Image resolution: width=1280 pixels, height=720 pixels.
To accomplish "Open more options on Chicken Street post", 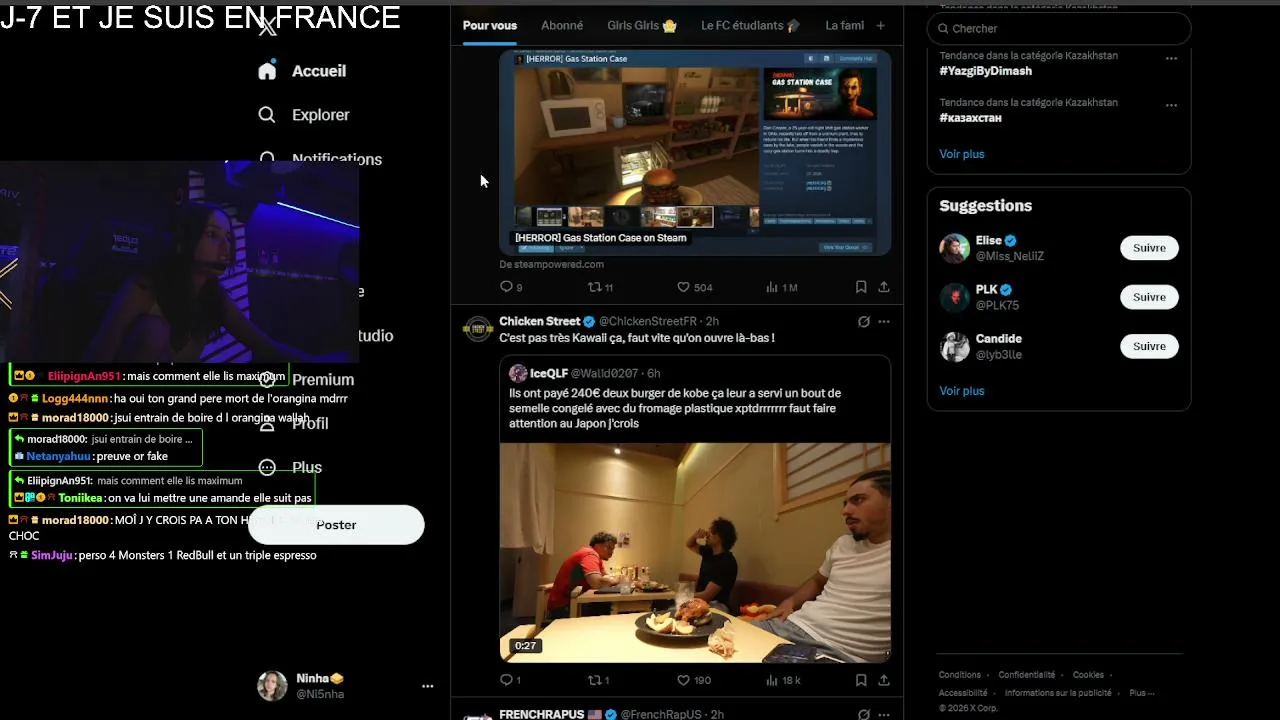I will (884, 322).
